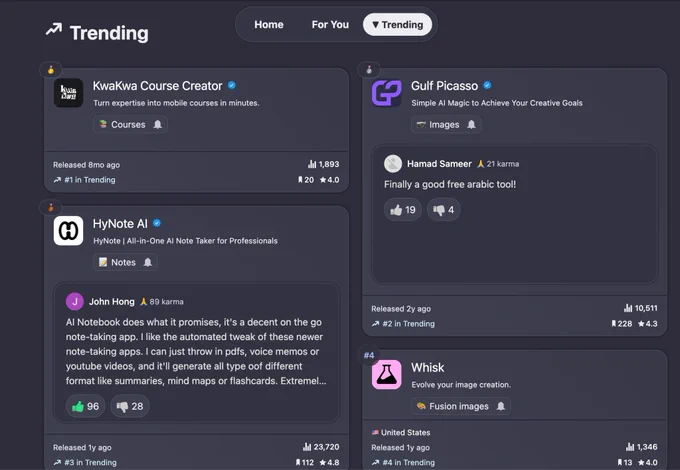Bookmark Gulf Picasso with 228 saves
Image resolution: width=680 pixels, height=470 pixels.
pyautogui.click(x=621, y=323)
